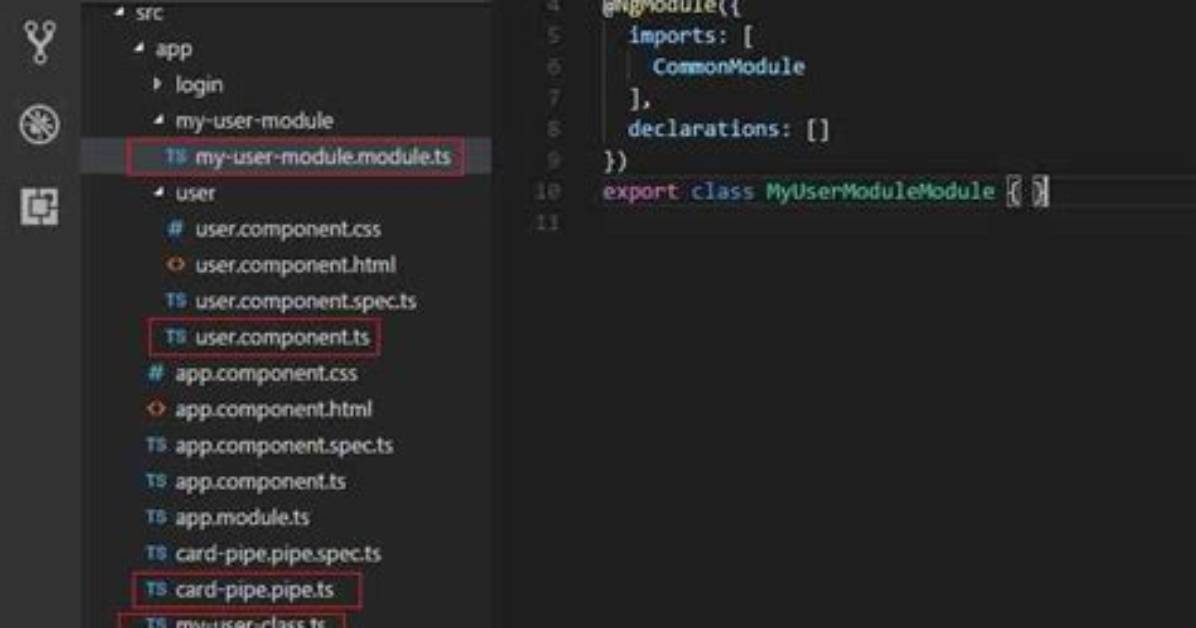1196x628 pixels.
Task: Click TS icon of card-pipe.pipe.ts
Action: click(x=156, y=589)
